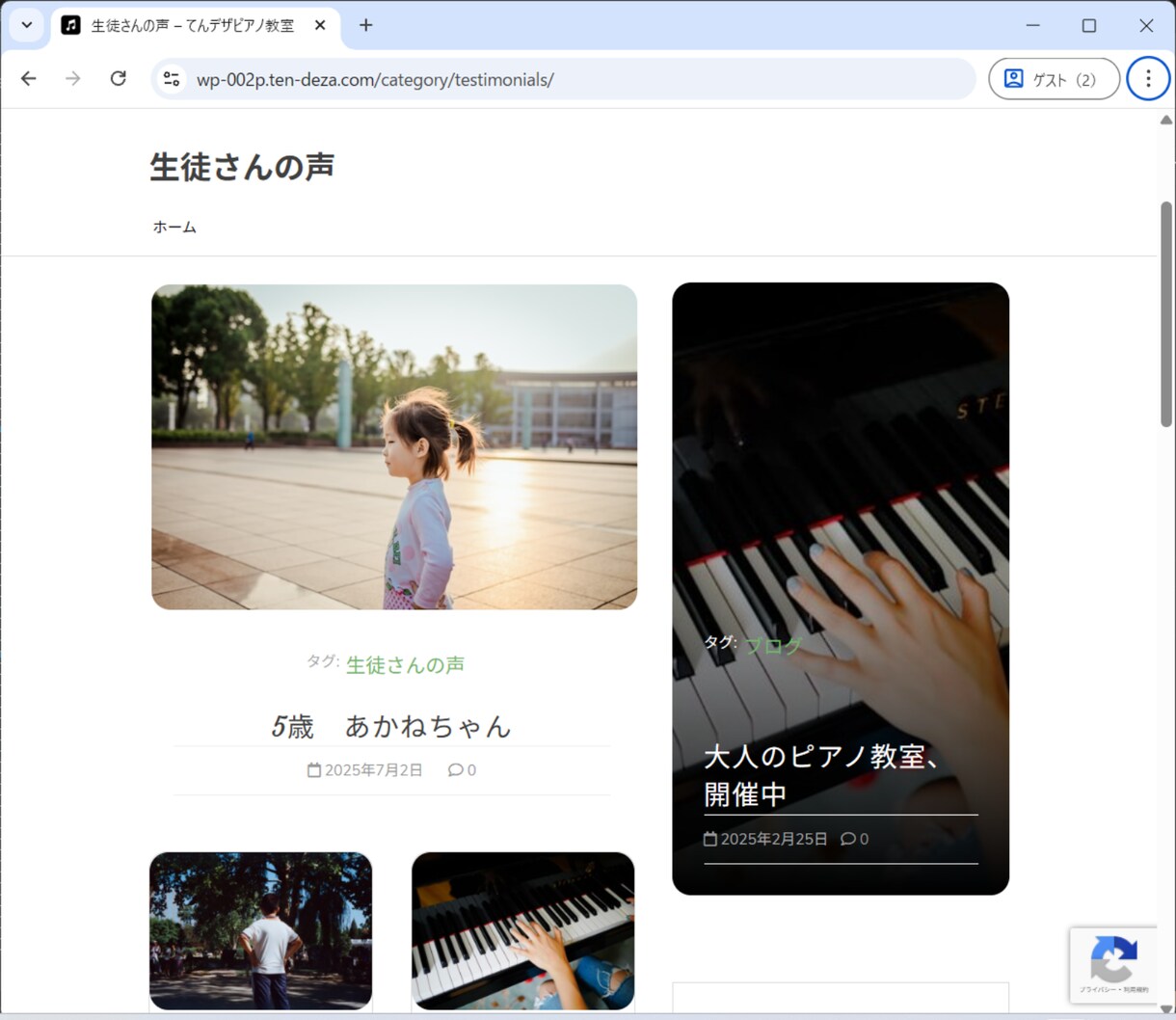The image size is (1176, 1020).
Task: Open site information icon in address bar
Action: pyautogui.click(x=172, y=79)
